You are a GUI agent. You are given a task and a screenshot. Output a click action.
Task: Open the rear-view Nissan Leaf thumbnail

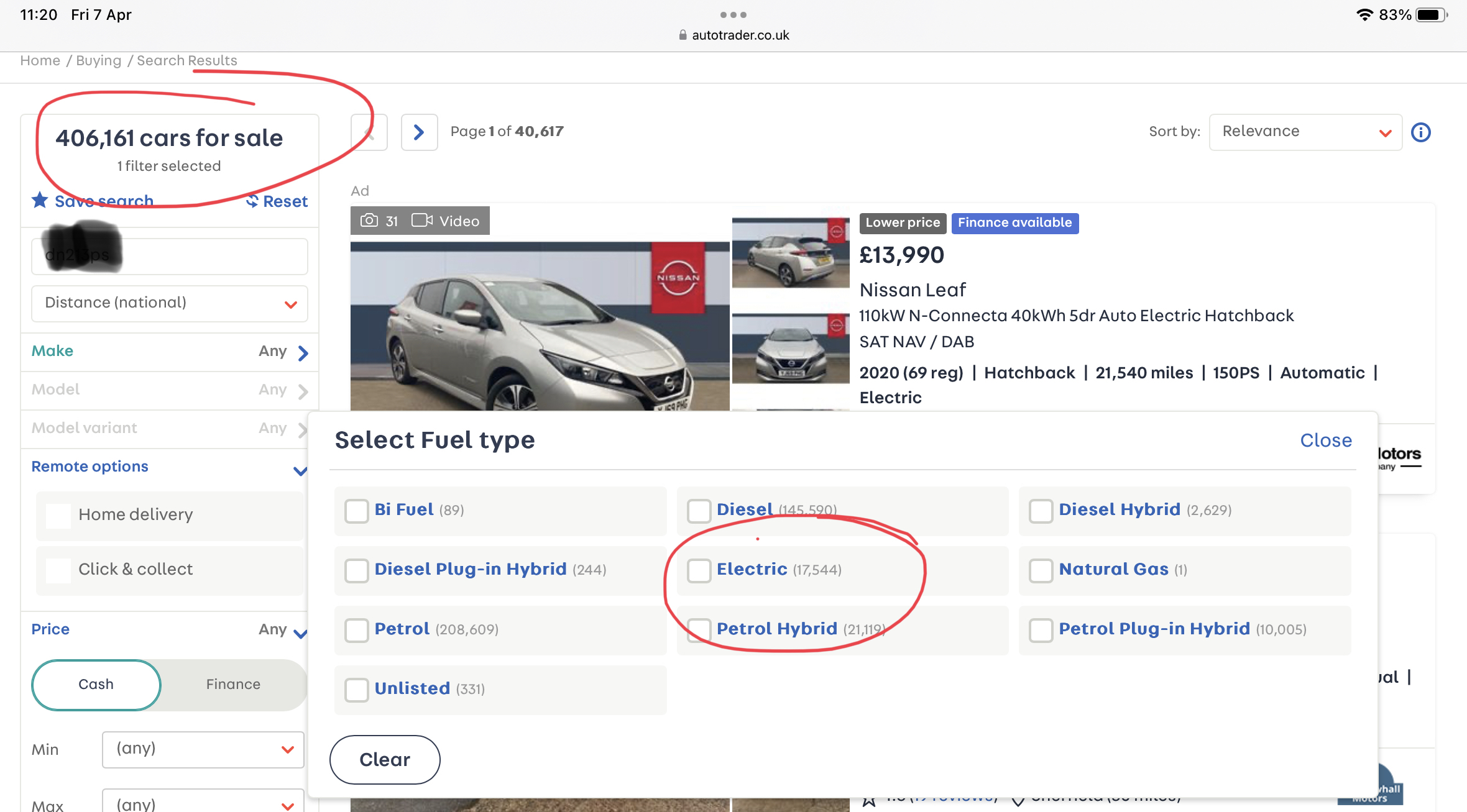(791, 252)
